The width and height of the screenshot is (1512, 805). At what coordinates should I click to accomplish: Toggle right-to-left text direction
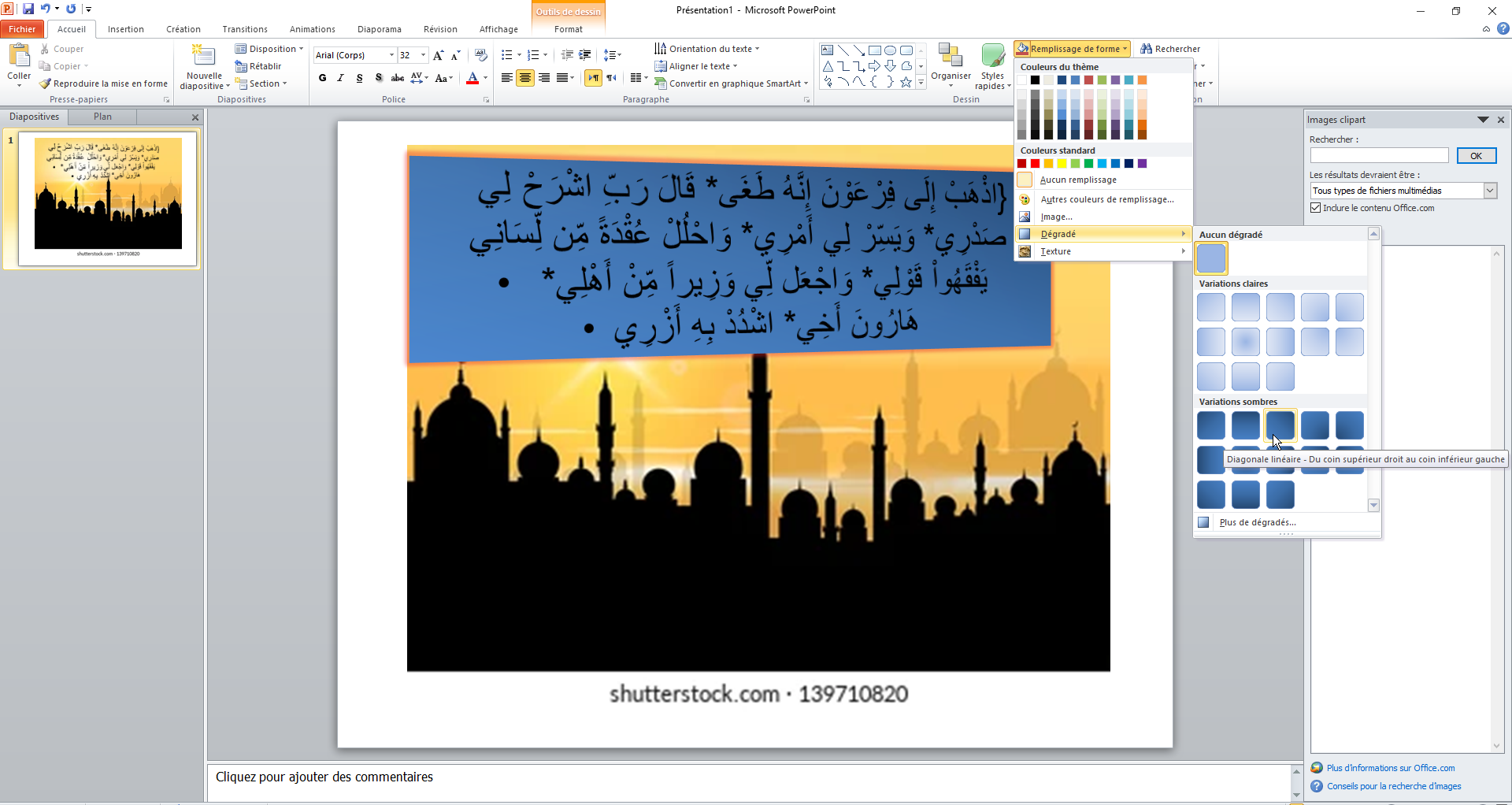tap(612, 78)
